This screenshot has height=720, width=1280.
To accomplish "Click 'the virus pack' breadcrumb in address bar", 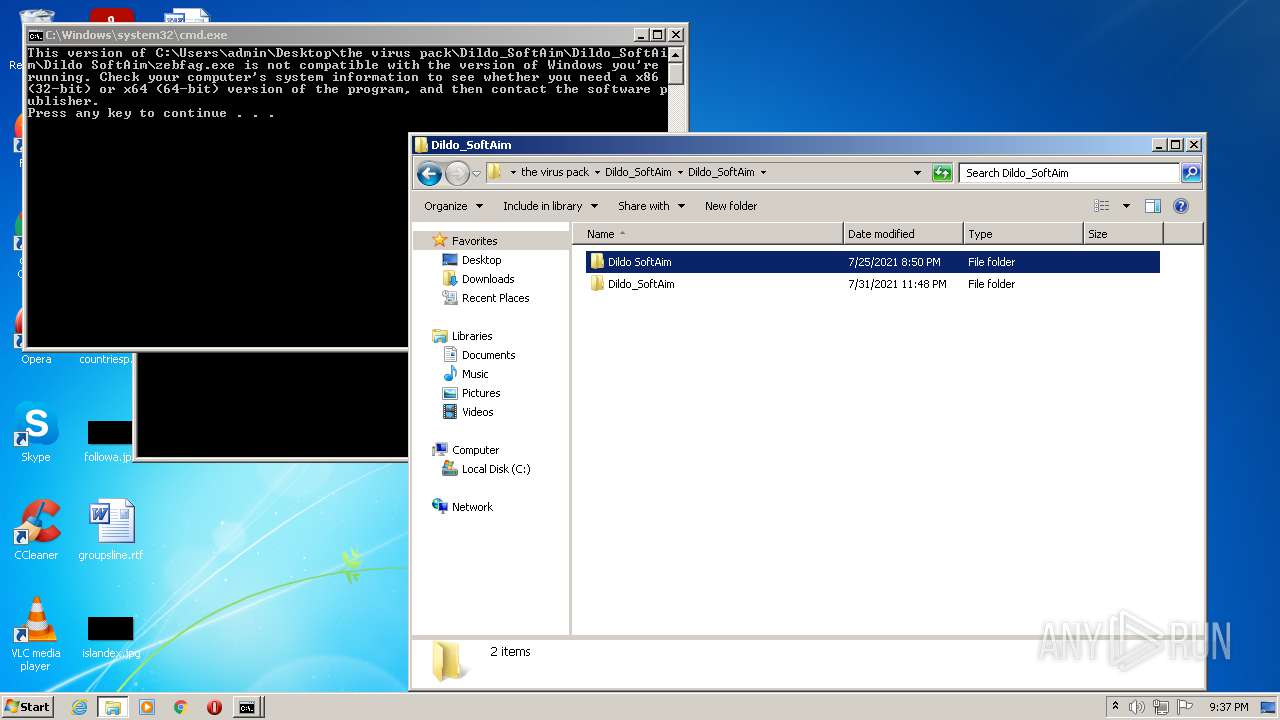I will [x=554, y=172].
